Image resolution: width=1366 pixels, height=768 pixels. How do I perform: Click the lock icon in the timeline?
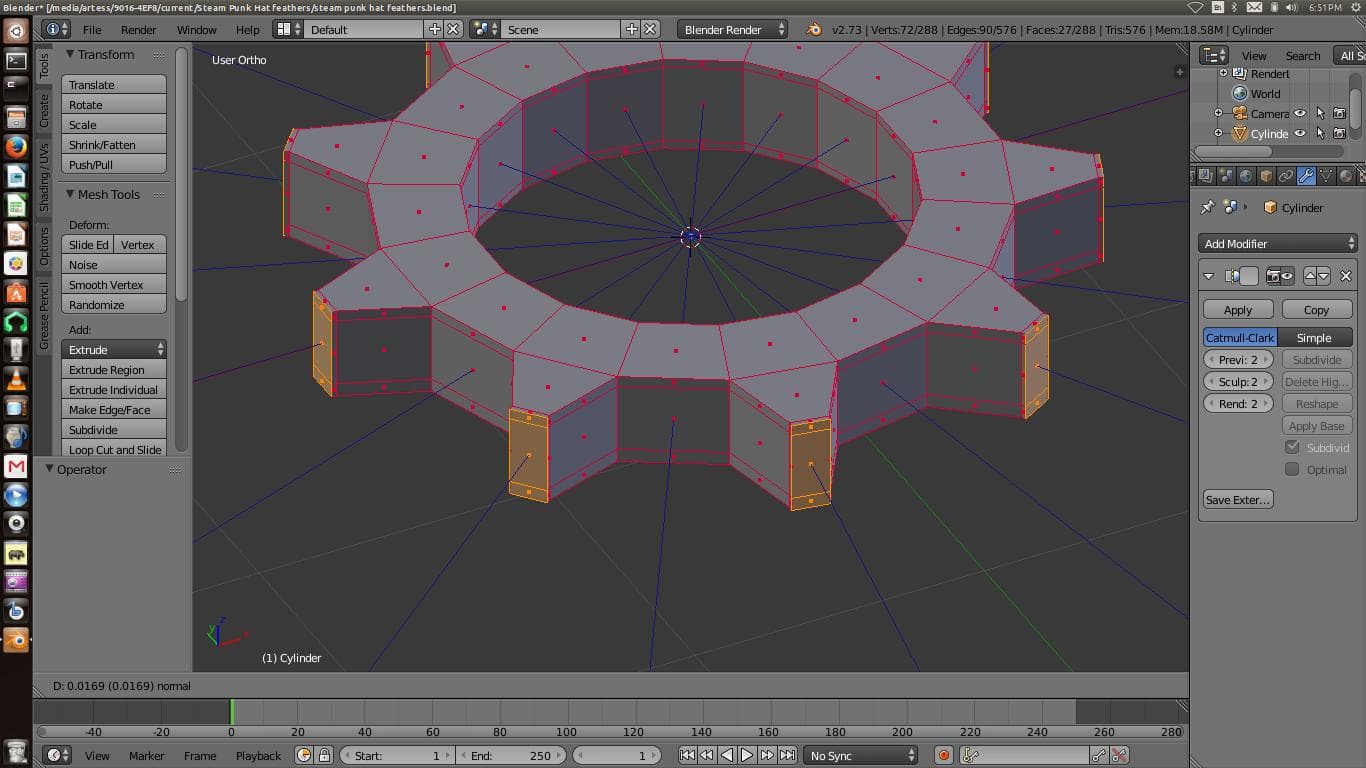(x=323, y=755)
